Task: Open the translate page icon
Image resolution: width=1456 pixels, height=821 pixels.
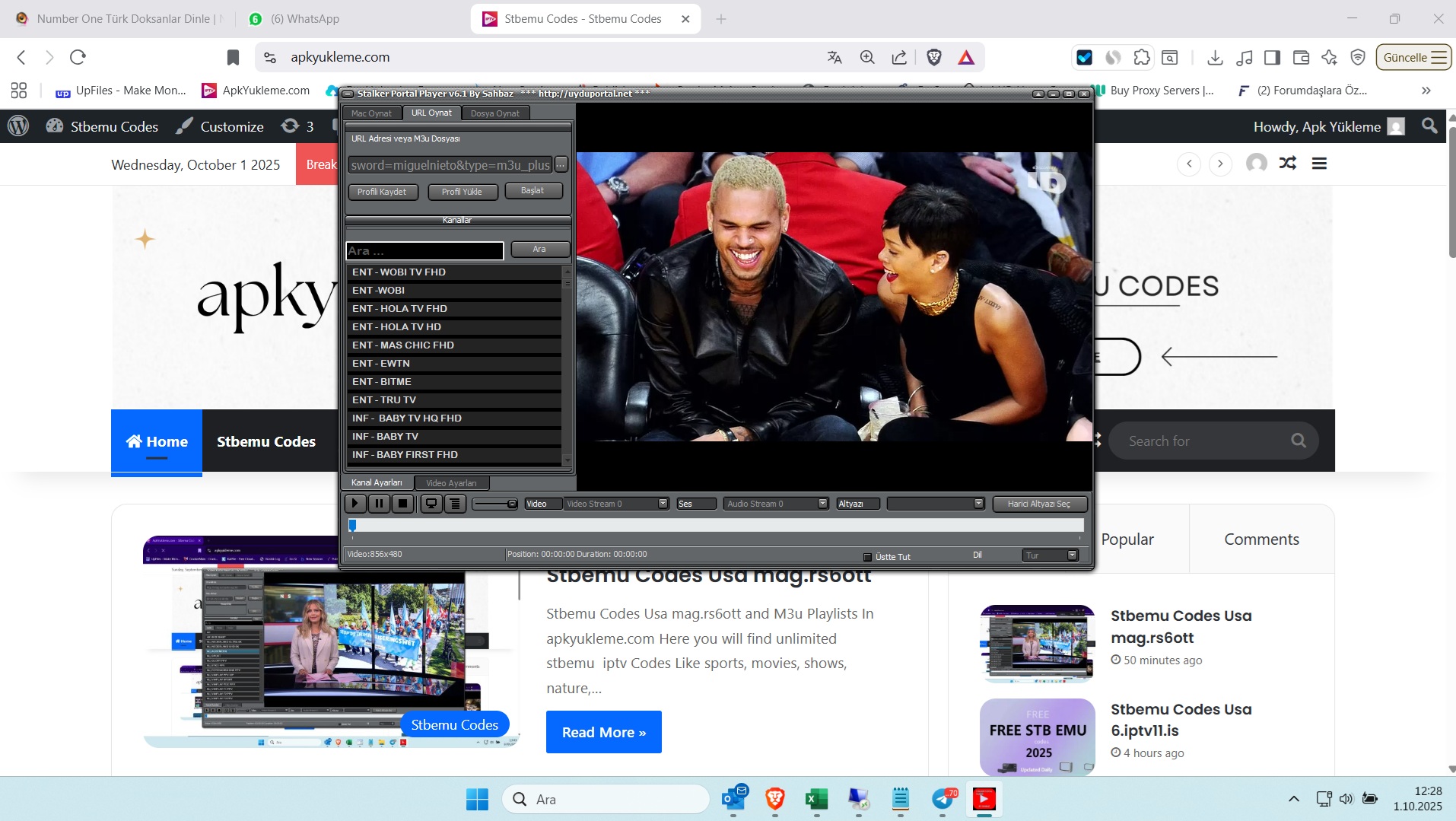Action: coord(834,57)
